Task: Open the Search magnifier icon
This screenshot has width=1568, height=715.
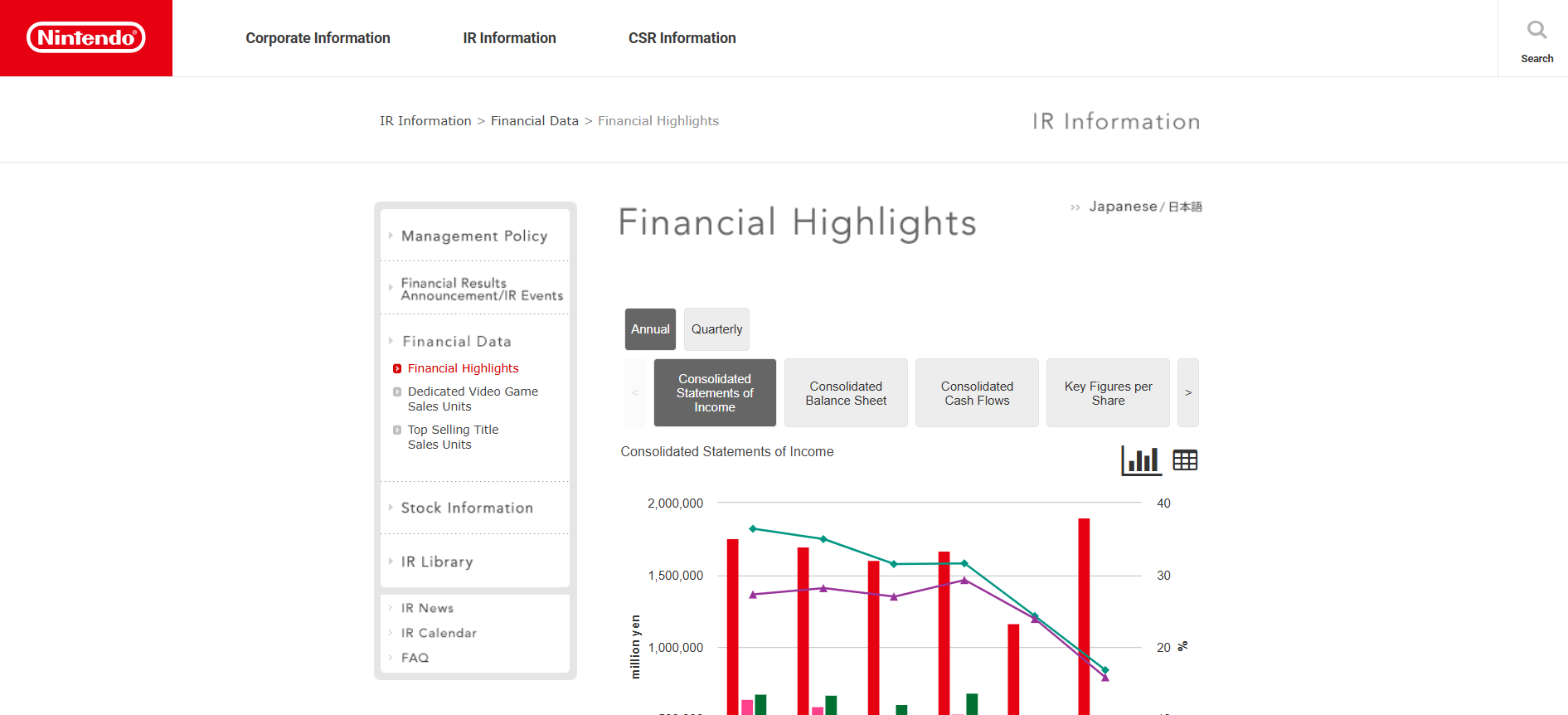Action: [1536, 31]
